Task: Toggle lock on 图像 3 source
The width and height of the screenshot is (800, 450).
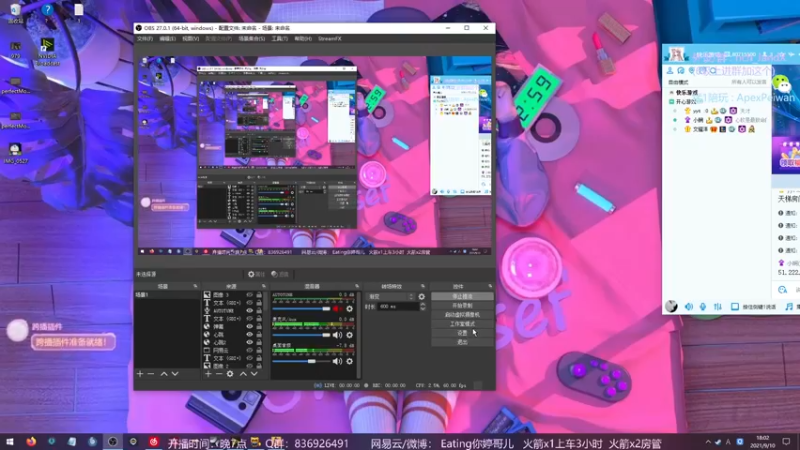Action: click(259, 295)
